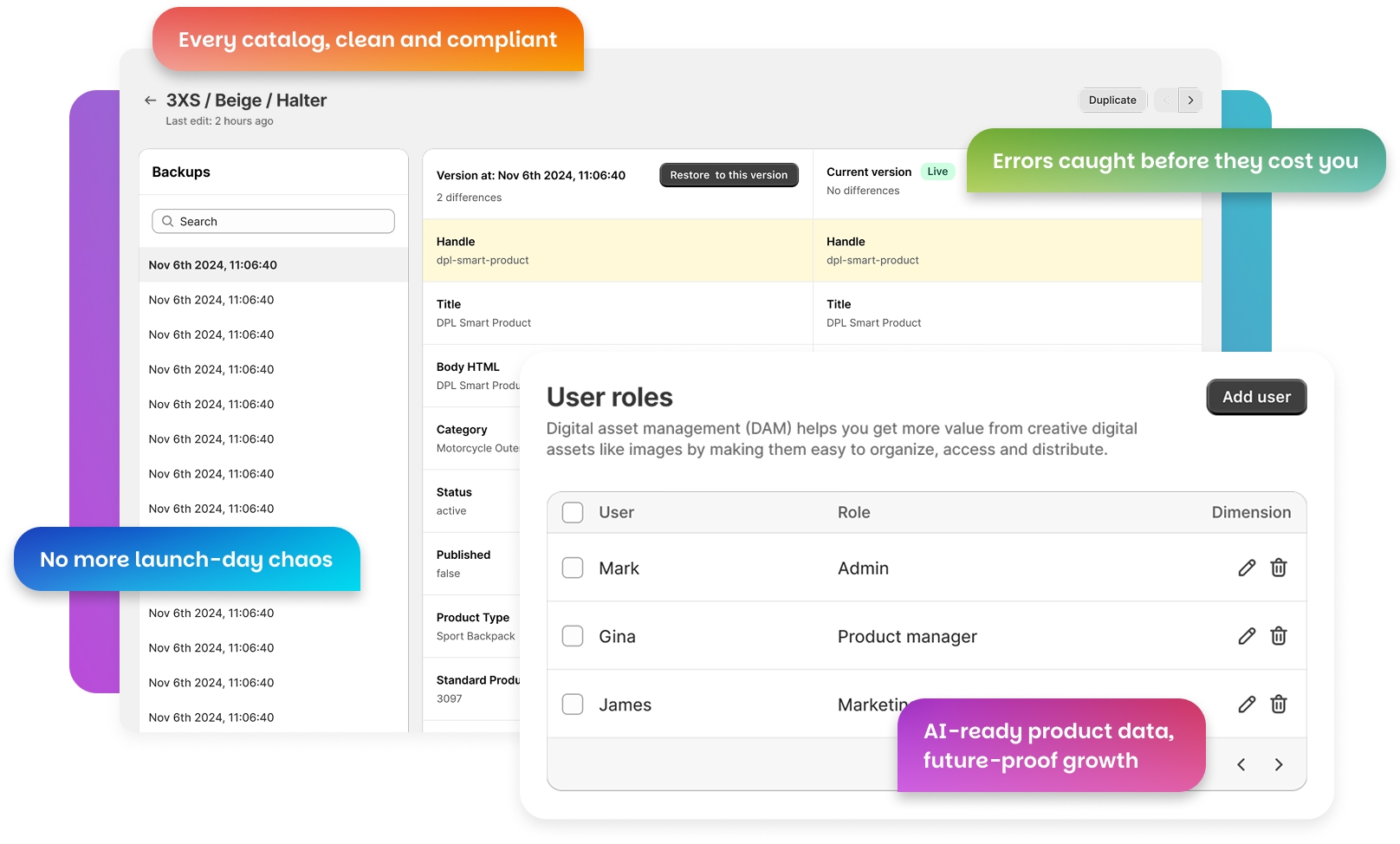This screenshot has height=844, width=1400.
Task: Go to previous page of user roles table
Action: [1241, 764]
